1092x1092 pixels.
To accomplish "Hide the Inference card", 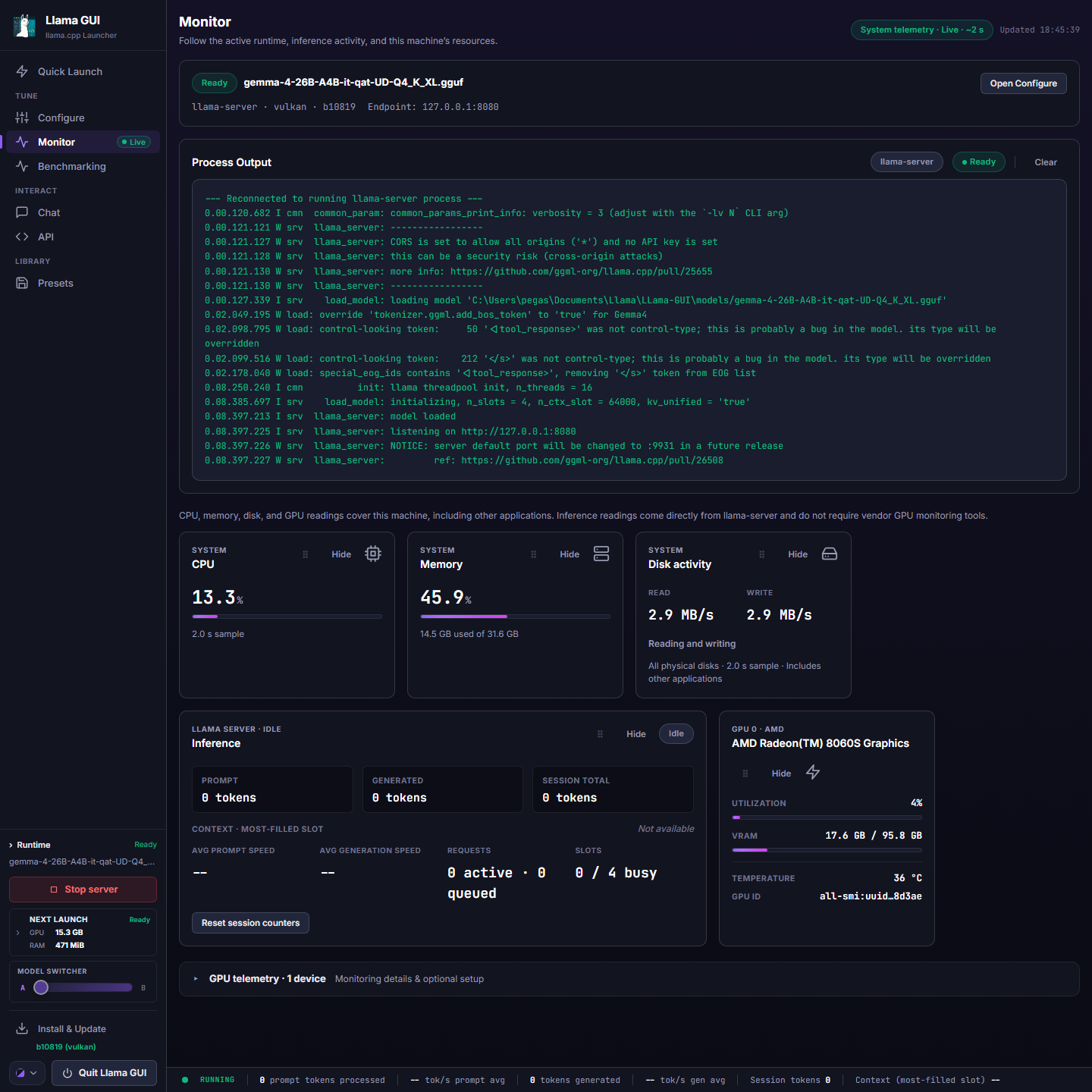I will click(636, 734).
